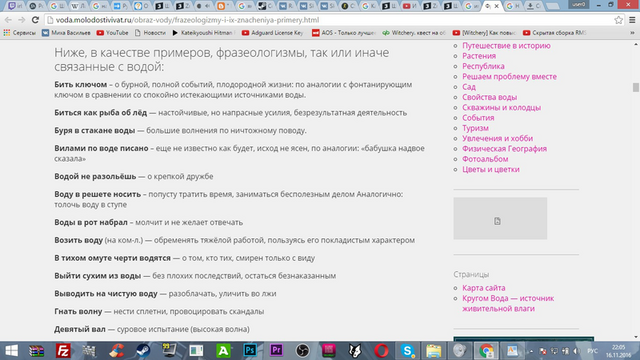
Task: Open the Физическая География category
Action: 504,149
